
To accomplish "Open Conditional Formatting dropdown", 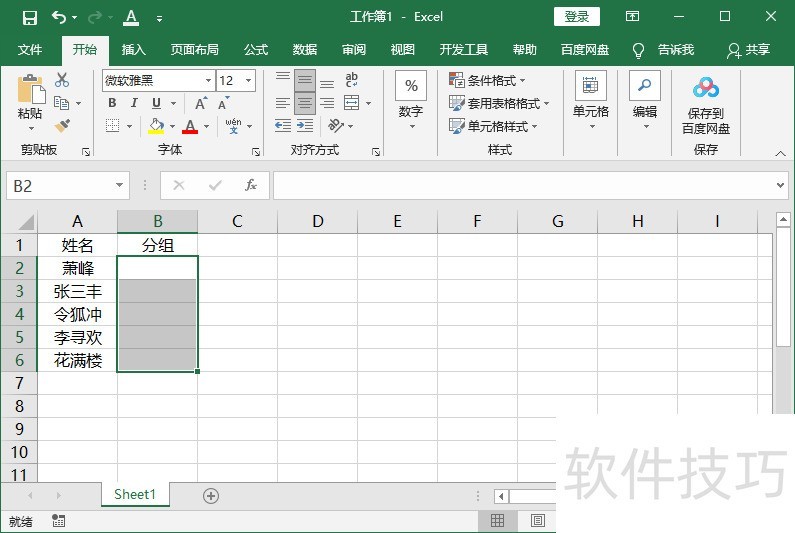I will click(487, 80).
